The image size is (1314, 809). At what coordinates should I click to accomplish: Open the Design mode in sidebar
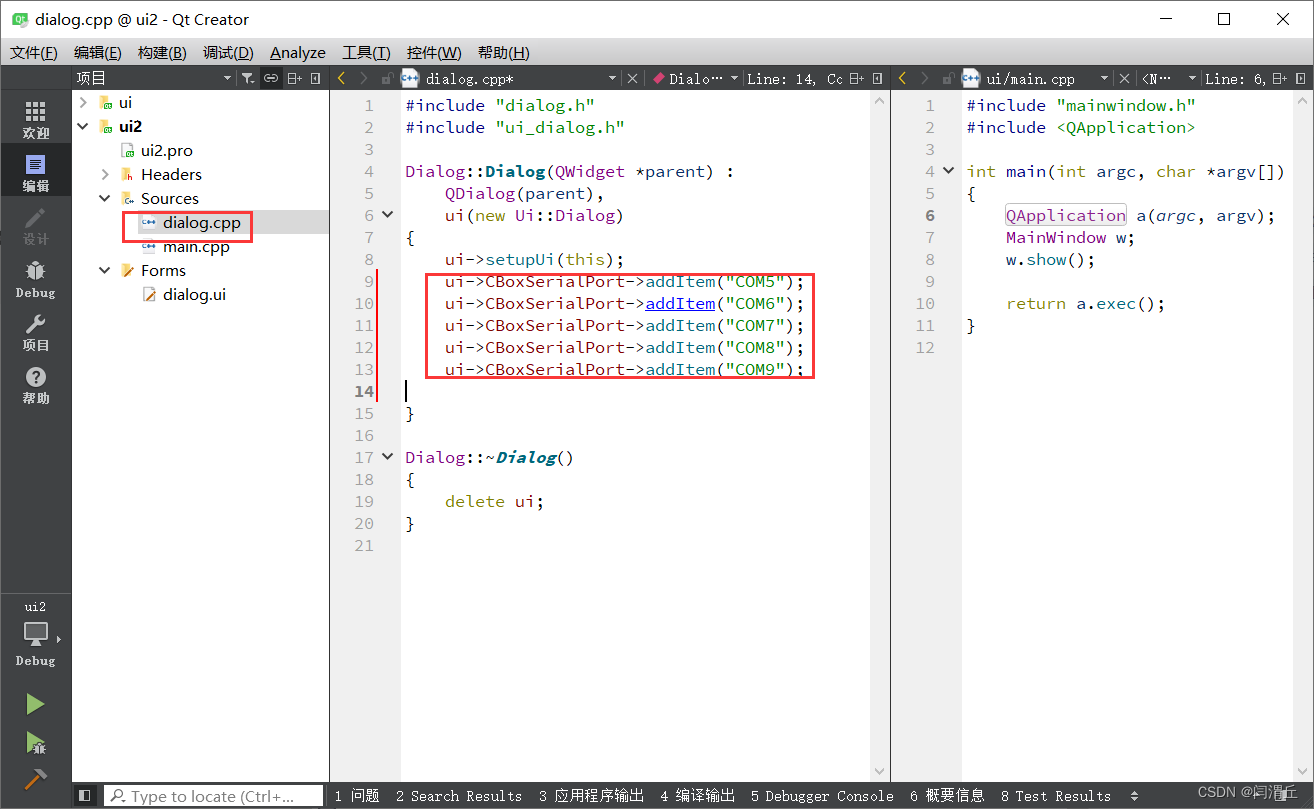35,226
